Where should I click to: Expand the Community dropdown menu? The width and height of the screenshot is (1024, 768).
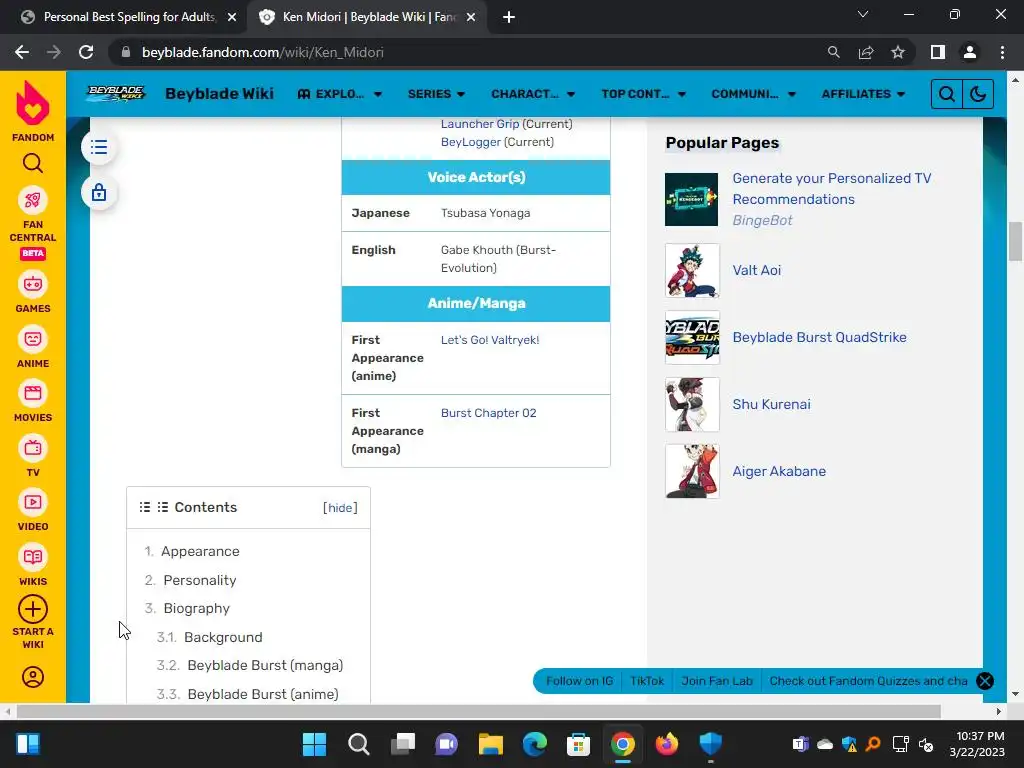point(754,94)
